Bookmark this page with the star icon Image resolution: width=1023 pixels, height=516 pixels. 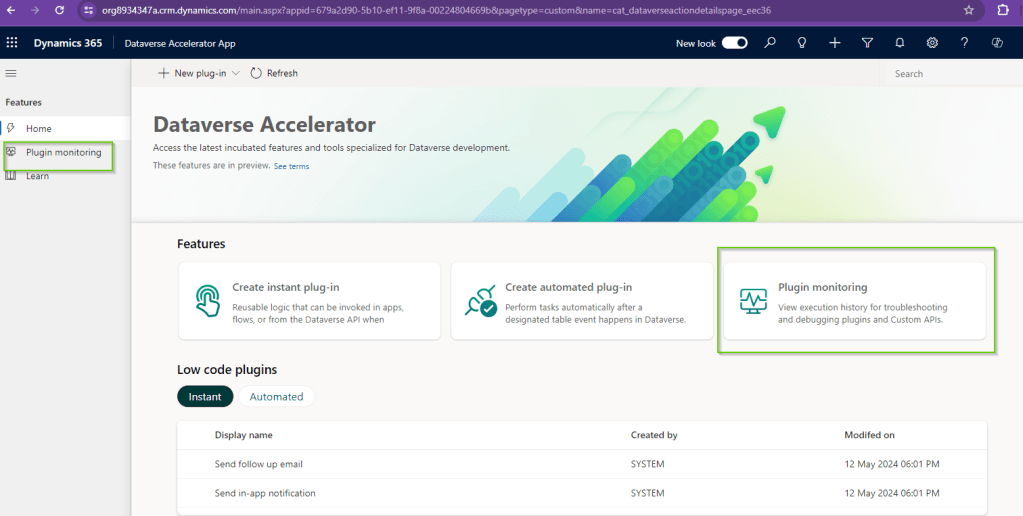coord(968,10)
